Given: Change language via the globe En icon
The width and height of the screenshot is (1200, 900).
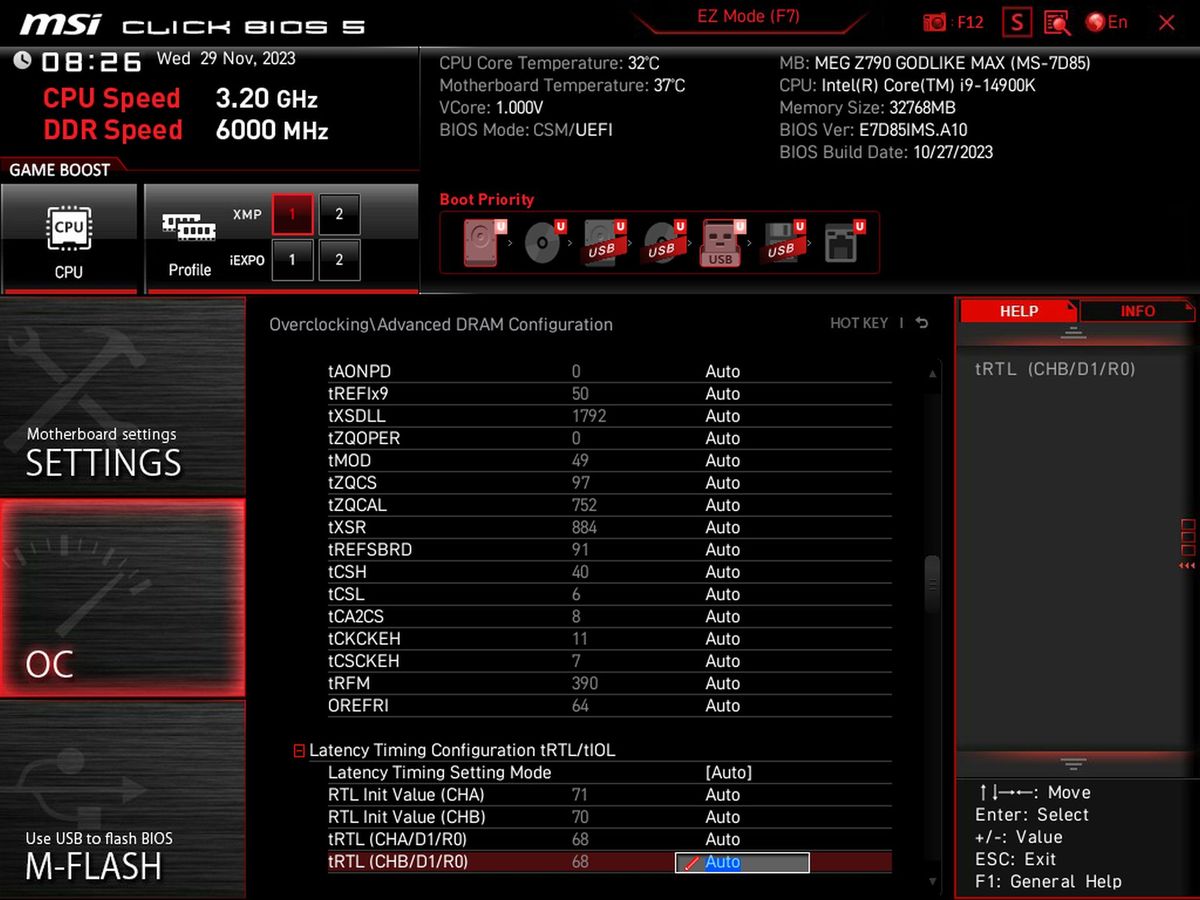Looking at the screenshot, I should click(1106, 22).
